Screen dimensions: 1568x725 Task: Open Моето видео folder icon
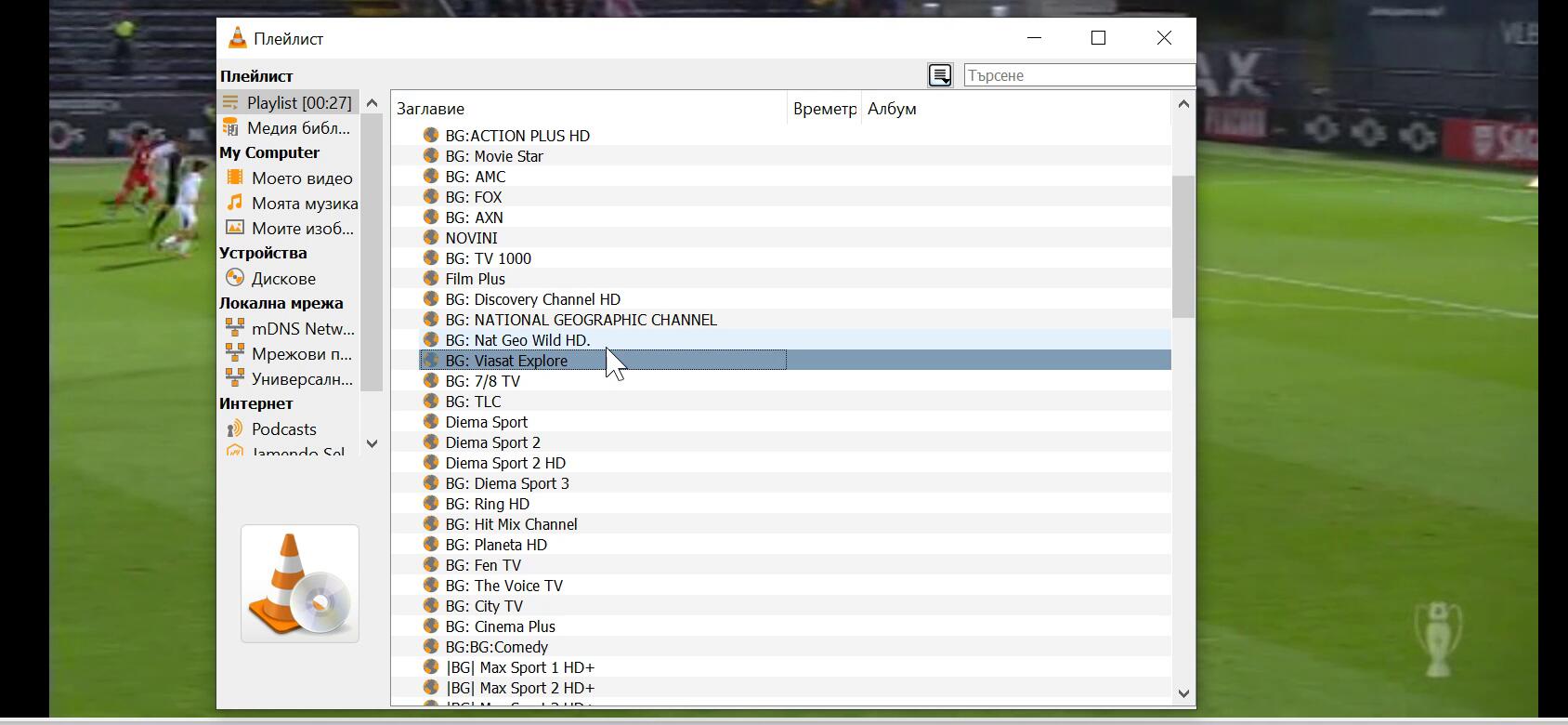pyautogui.click(x=235, y=178)
